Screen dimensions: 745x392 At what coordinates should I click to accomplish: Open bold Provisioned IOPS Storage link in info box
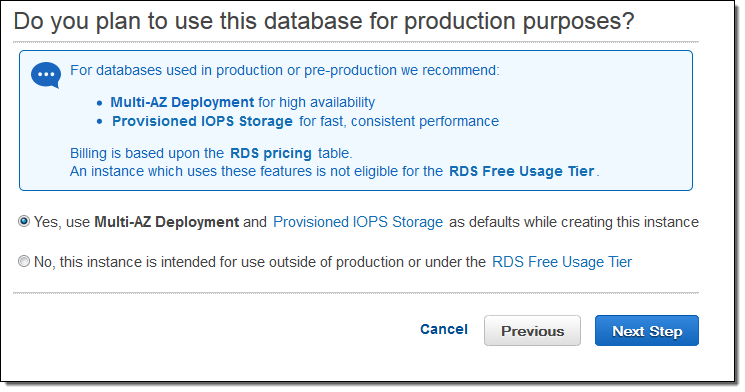[x=202, y=121]
